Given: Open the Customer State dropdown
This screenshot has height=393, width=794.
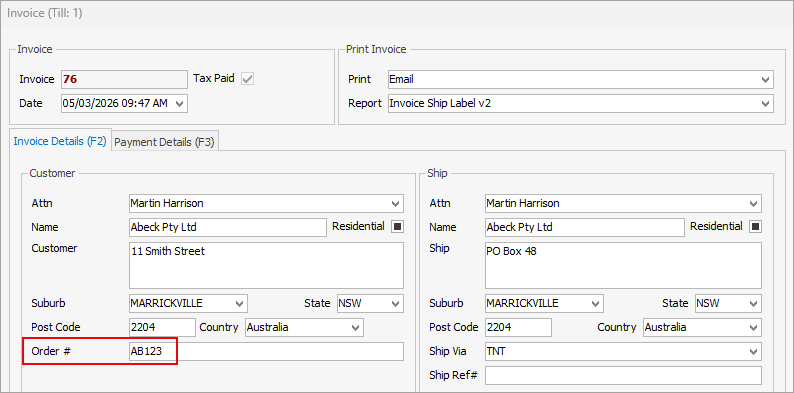Looking at the screenshot, I should tap(395, 303).
